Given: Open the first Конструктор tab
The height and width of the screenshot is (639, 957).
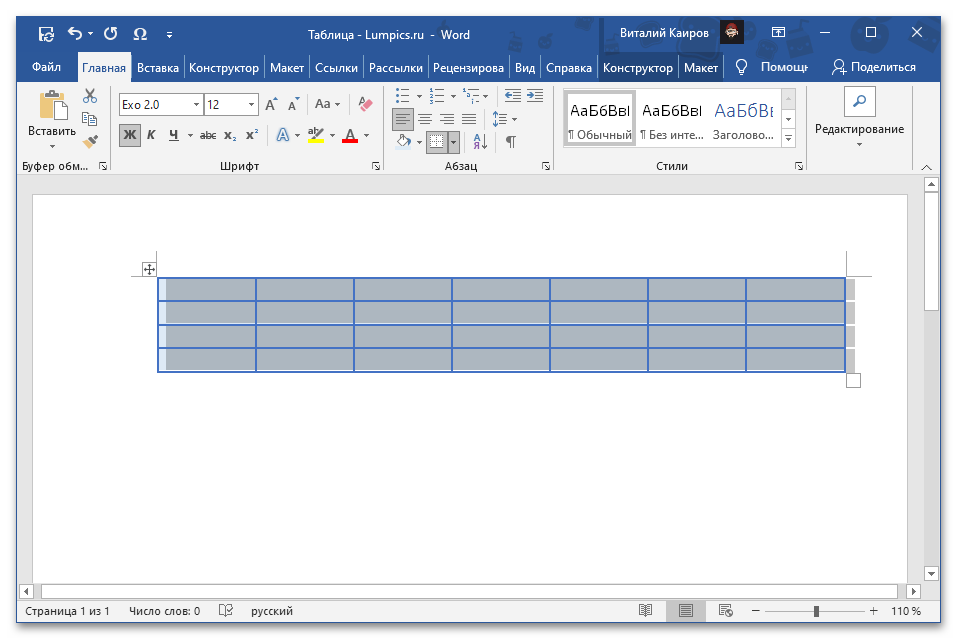Looking at the screenshot, I should click(x=224, y=68).
